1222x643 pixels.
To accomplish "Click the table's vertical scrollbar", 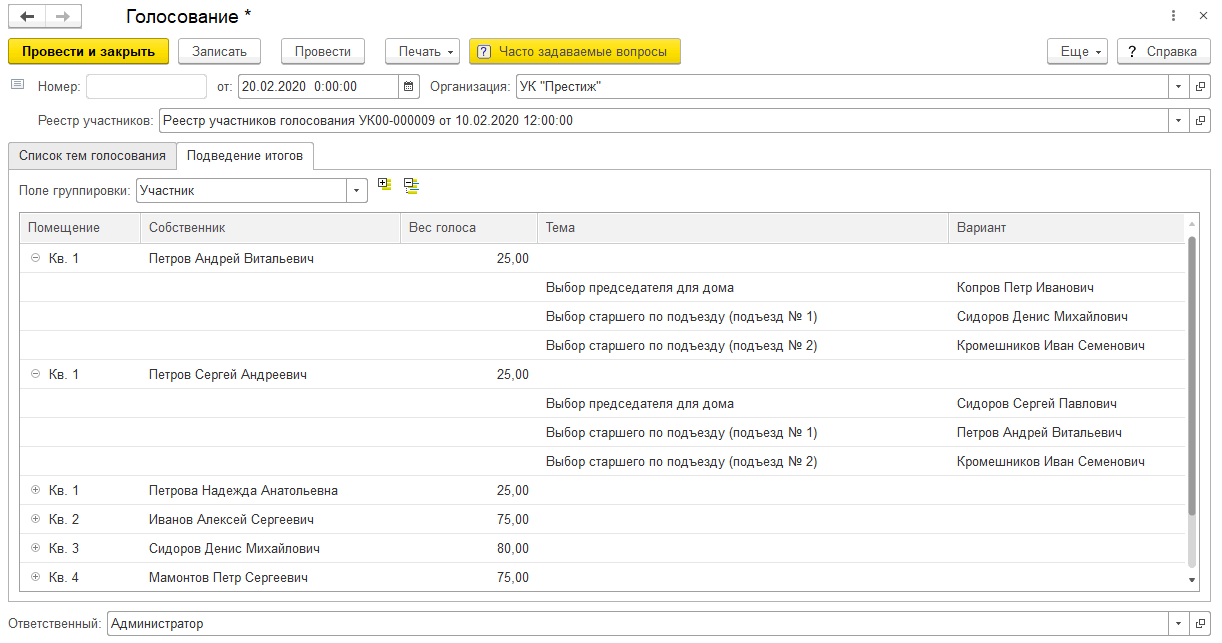I will coord(1191,380).
